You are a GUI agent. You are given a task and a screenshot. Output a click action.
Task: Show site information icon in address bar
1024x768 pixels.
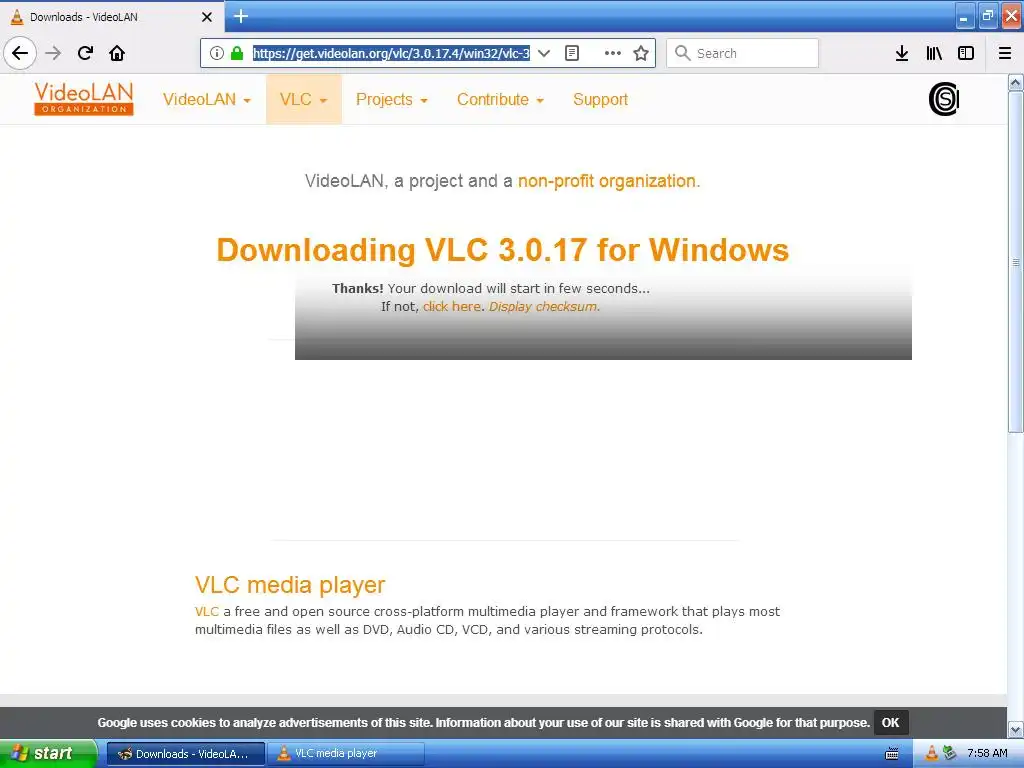(217, 53)
